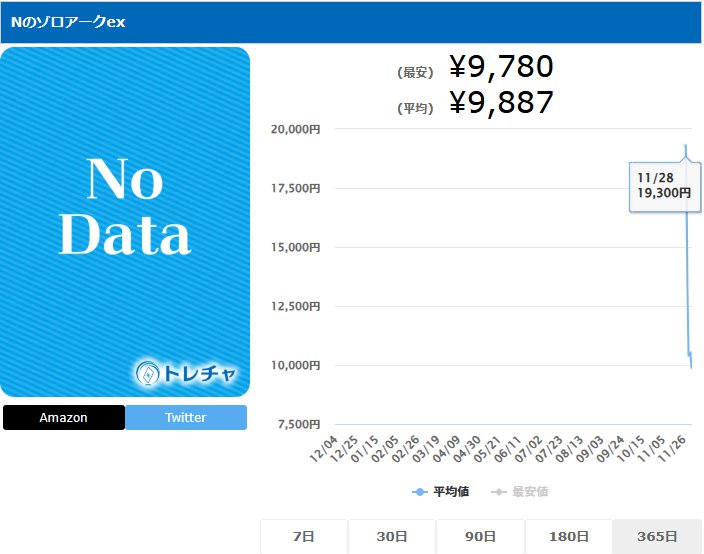Switch chart range to 30日

point(392,536)
